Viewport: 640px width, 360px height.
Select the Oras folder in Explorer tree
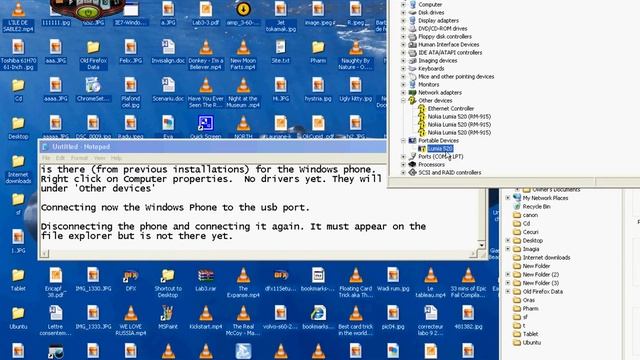[529, 300]
